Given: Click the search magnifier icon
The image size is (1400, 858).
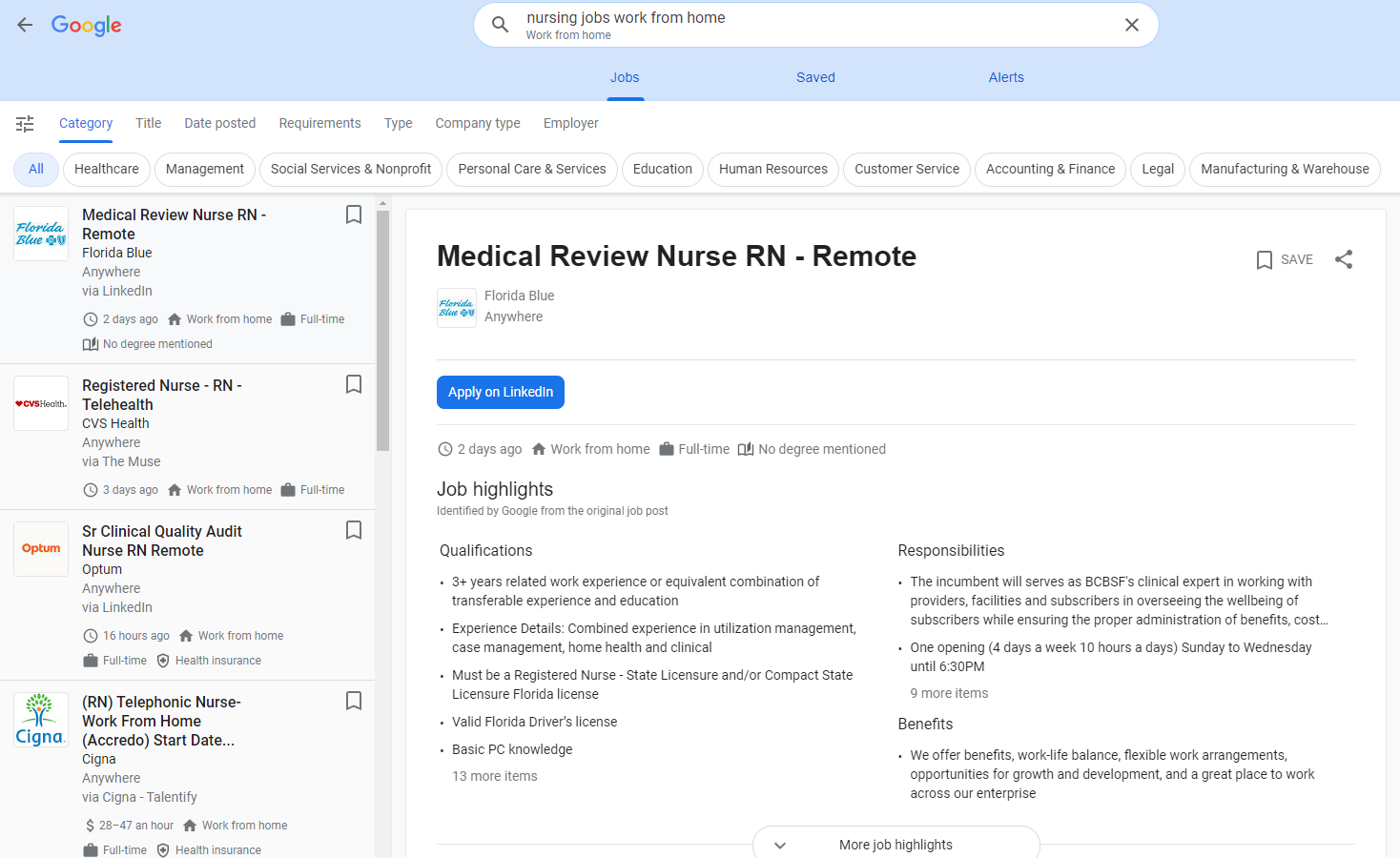Looking at the screenshot, I should (500, 25).
